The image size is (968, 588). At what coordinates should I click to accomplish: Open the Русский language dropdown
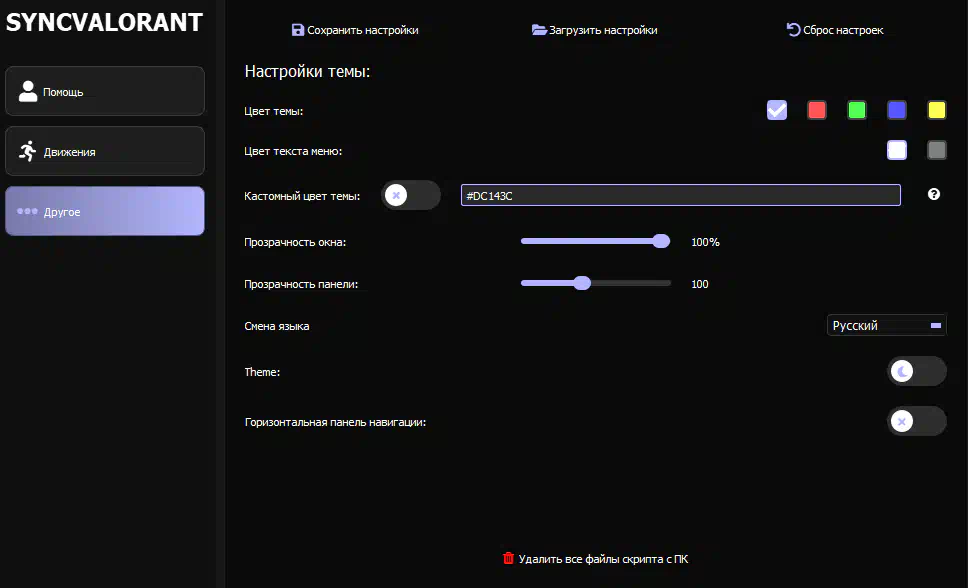pyautogui.click(x=886, y=325)
